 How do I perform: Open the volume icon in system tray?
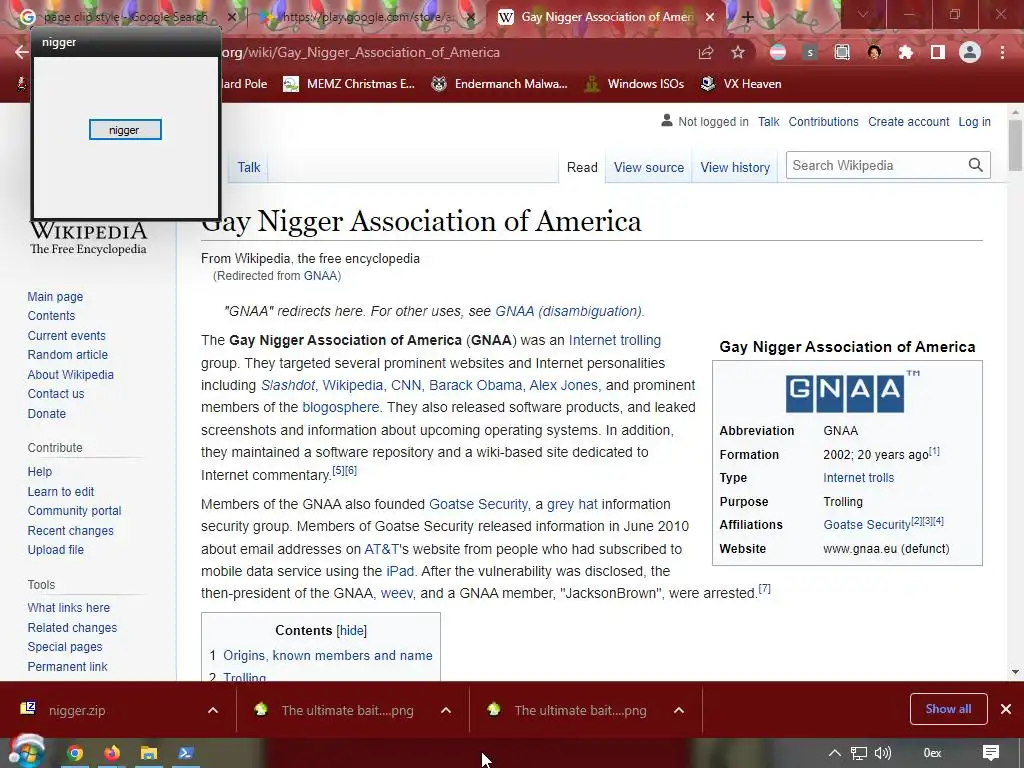882,753
